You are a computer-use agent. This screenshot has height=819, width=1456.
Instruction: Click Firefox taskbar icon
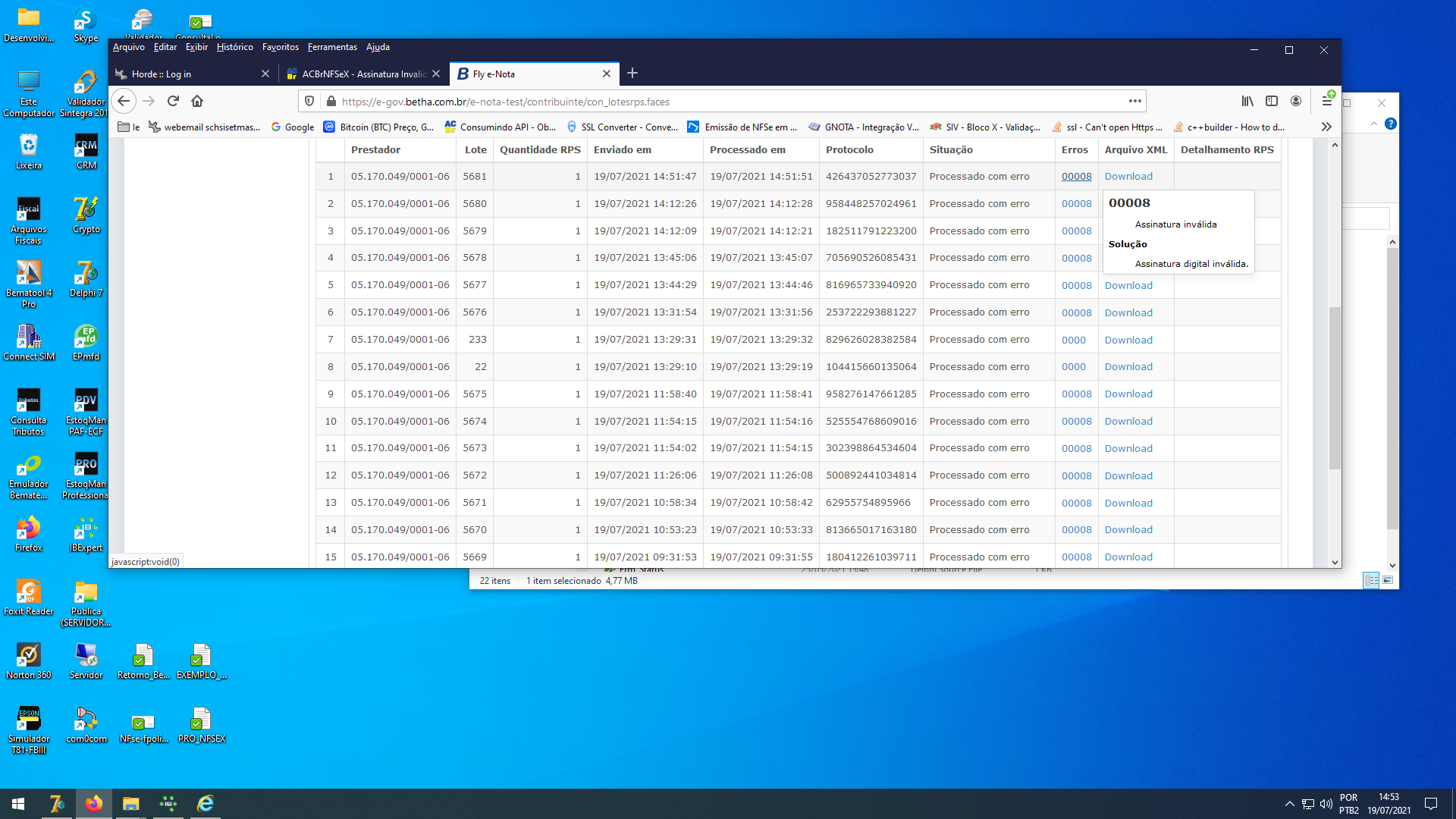[x=94, y=804]
